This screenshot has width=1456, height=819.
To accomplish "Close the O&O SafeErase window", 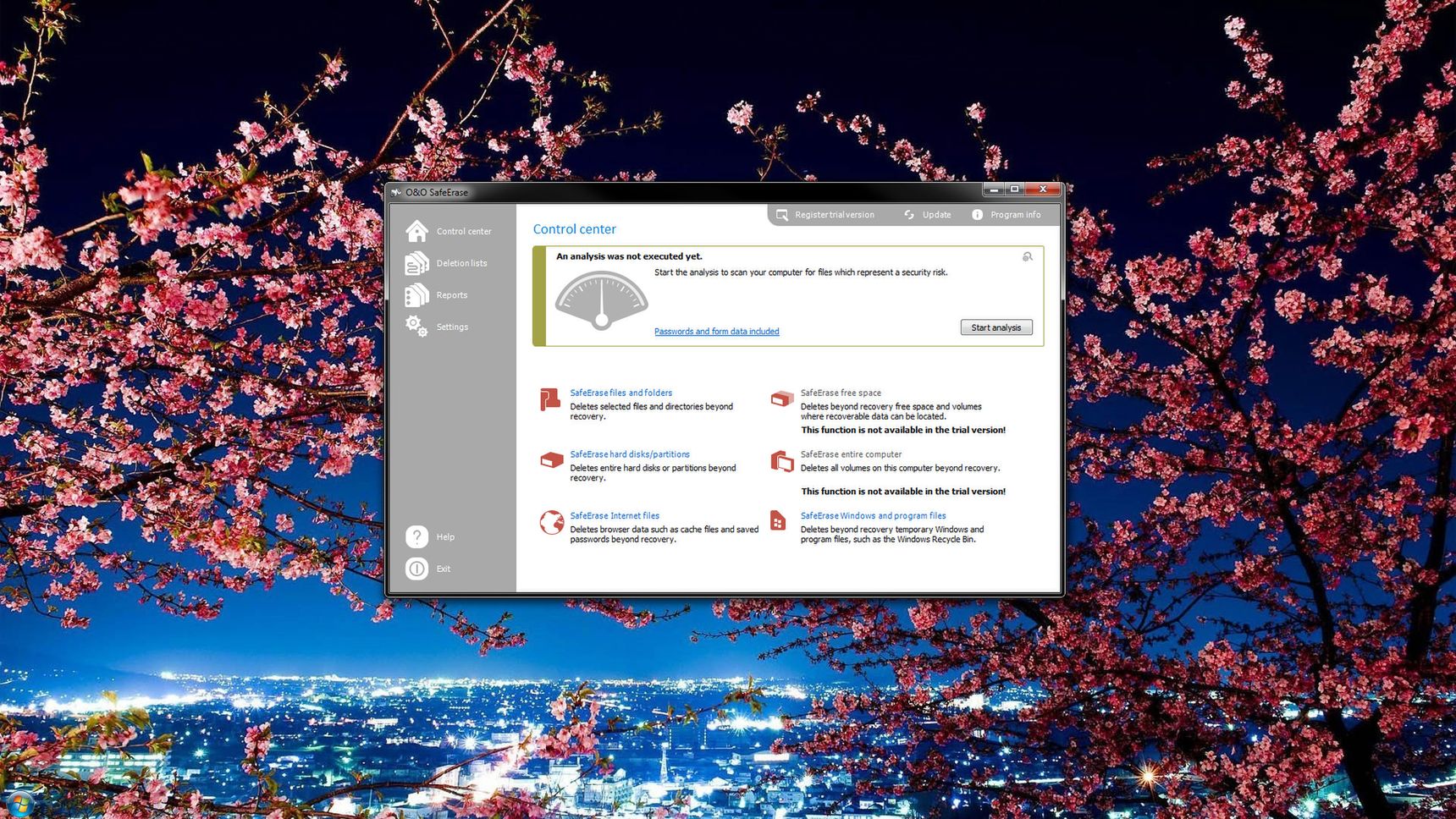I will tap(1043, 190).
